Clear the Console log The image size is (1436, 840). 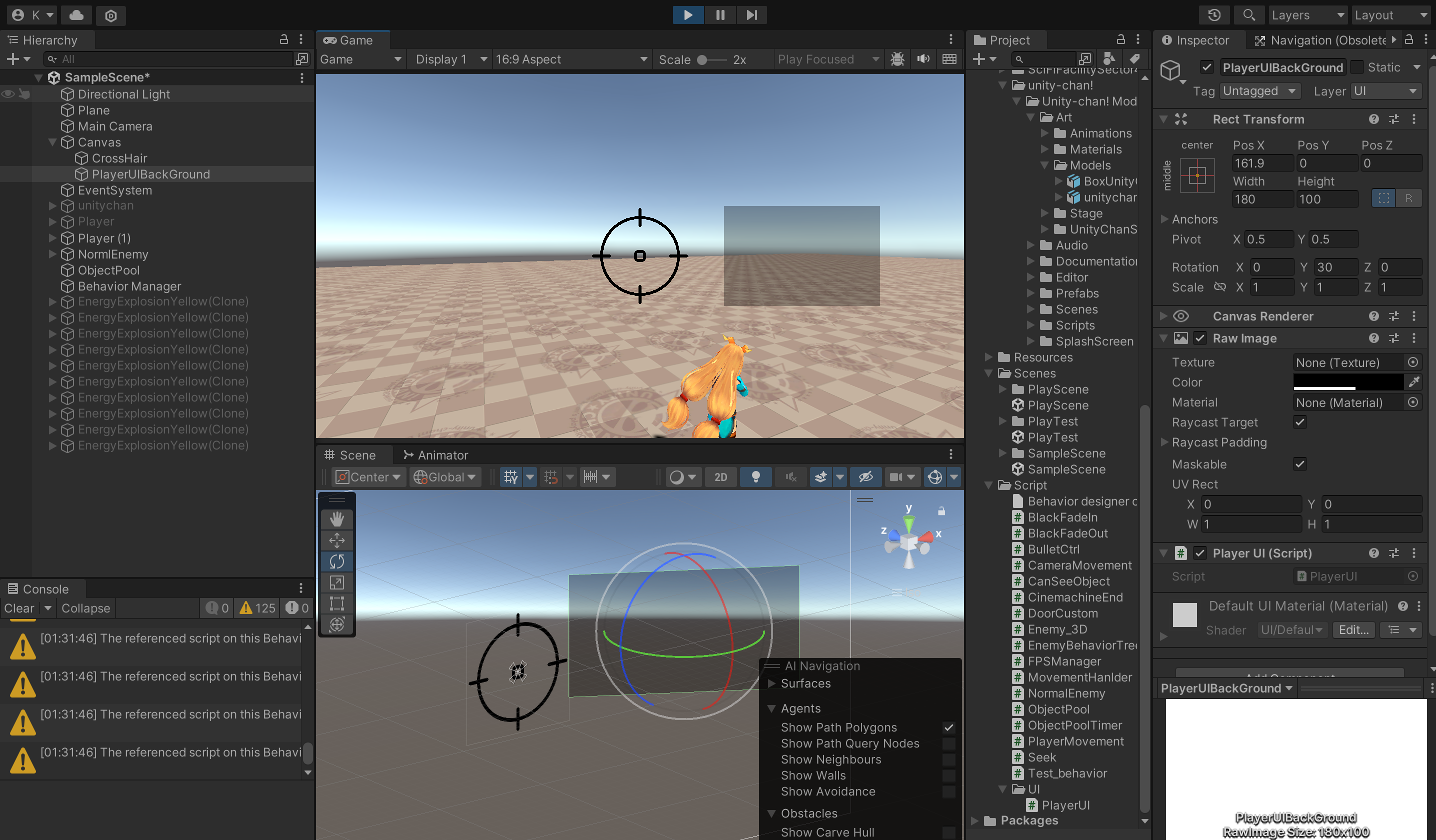click(19, 608)
